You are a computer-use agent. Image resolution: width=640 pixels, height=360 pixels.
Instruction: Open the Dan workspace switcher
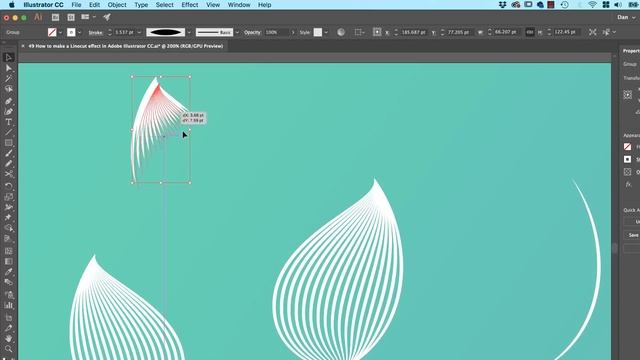click(x=627, y=17)
